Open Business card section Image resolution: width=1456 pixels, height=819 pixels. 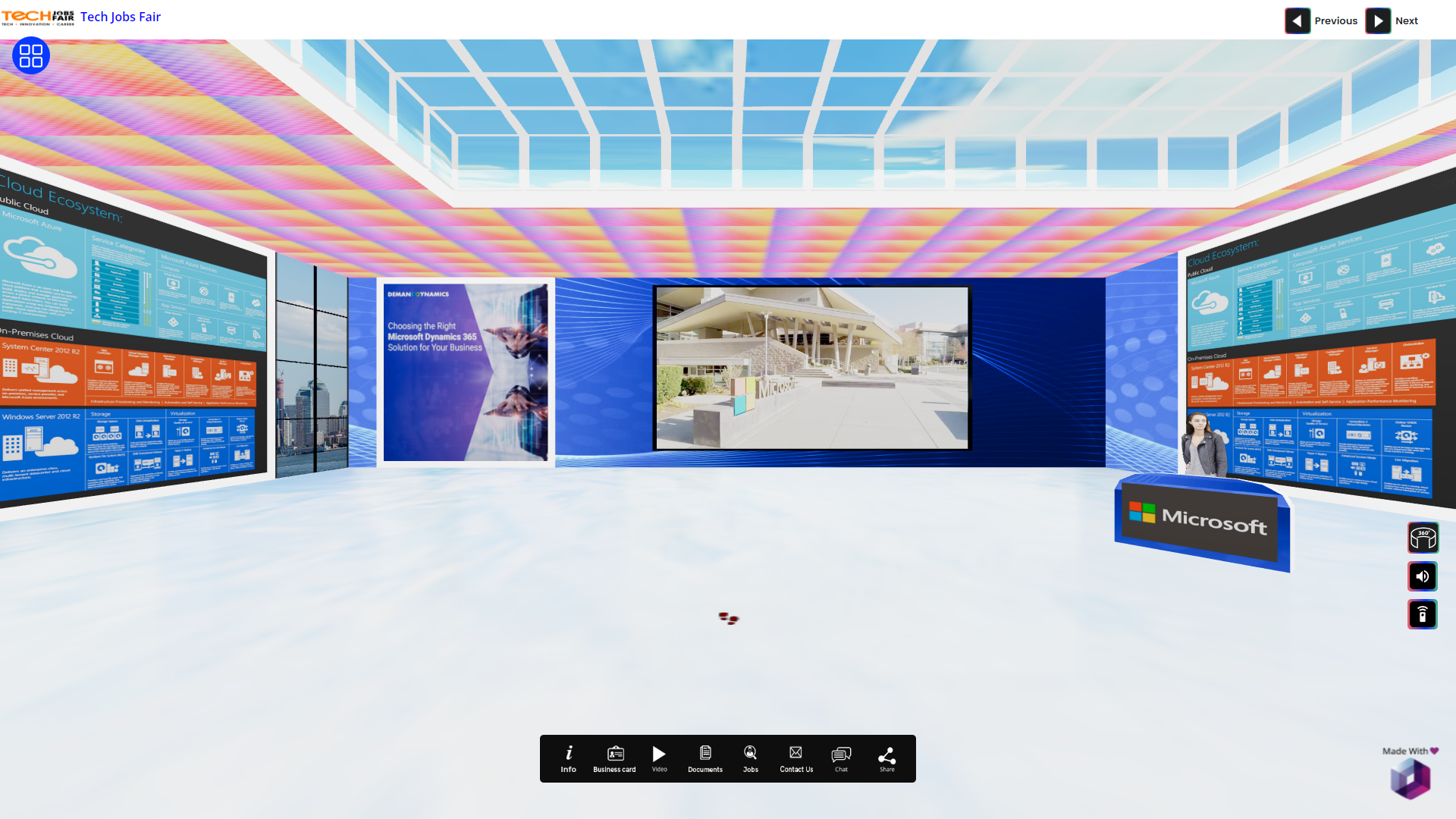[x=614, y=758]
